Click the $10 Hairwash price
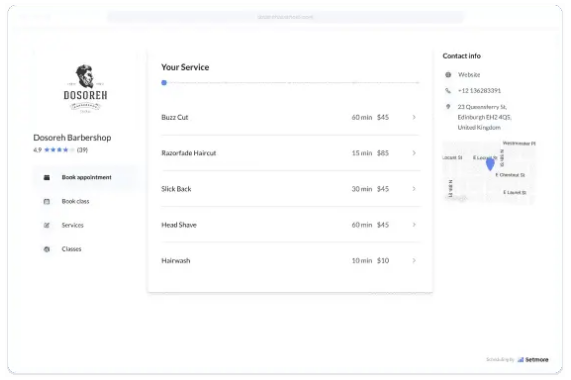The image size is (571, 380). 383,261
